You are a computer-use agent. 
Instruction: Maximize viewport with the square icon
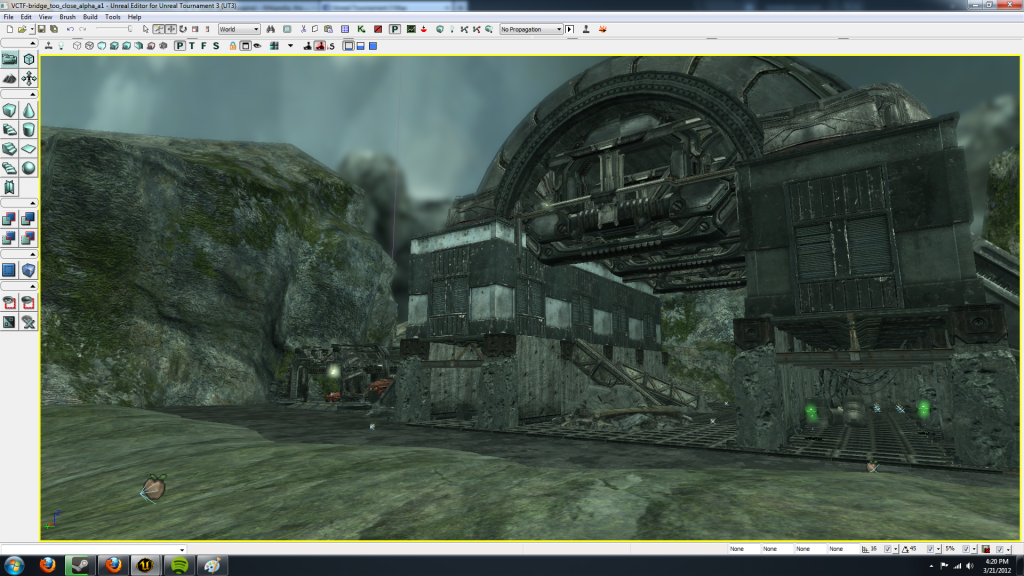(x=245, y=46)
